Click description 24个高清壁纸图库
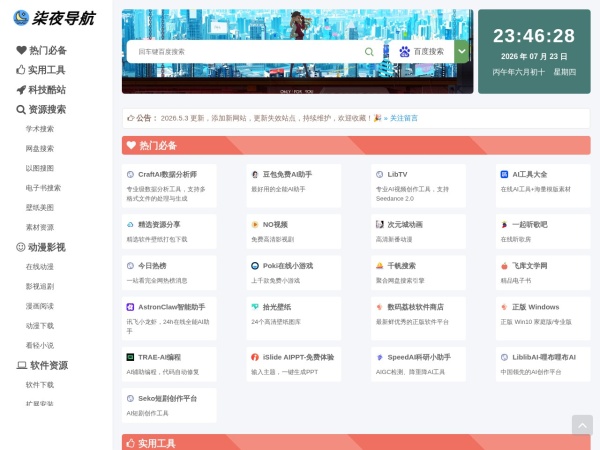This screenshot has height=450, width=600. pyautogui.click(x=276, y=322)
